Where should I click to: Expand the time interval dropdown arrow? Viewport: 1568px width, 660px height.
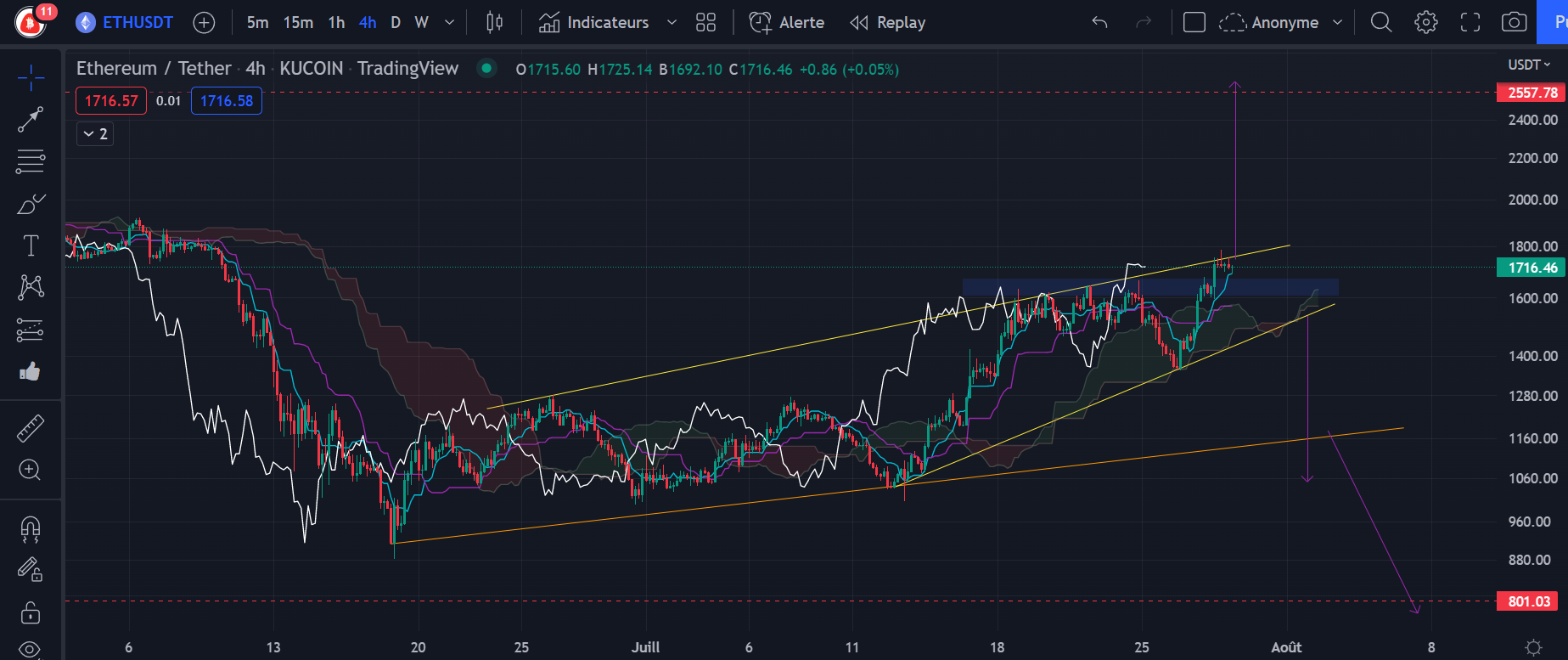pos(450,22)
